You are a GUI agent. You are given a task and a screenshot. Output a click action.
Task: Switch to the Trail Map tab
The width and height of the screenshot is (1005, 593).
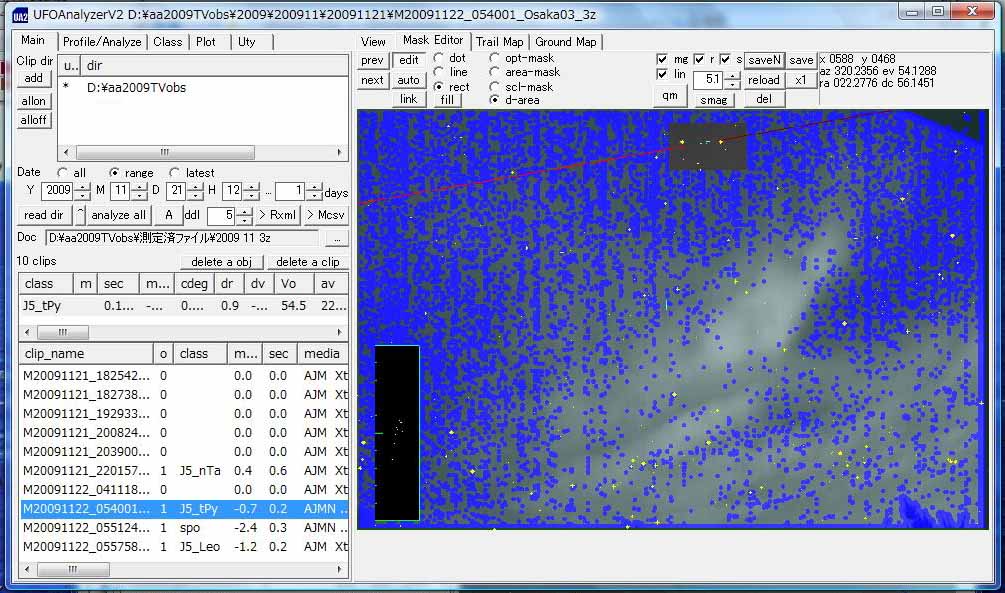pyautogui.click(x=499, y=42)
